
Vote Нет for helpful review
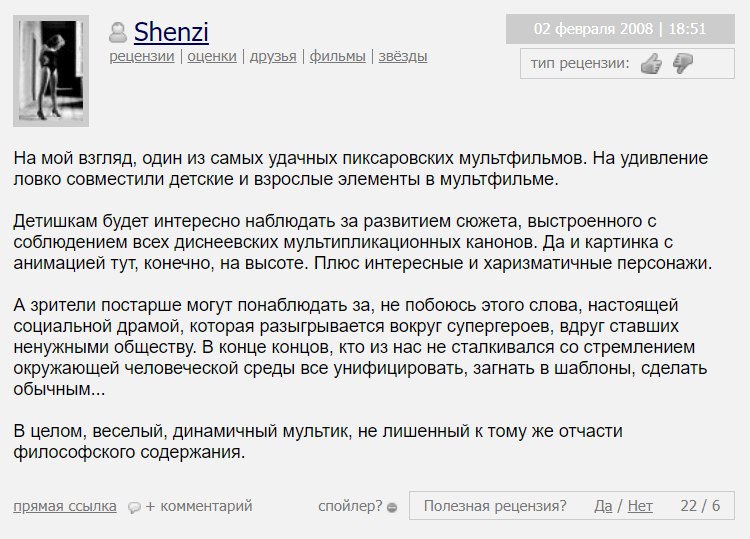(x=640, y=506)
